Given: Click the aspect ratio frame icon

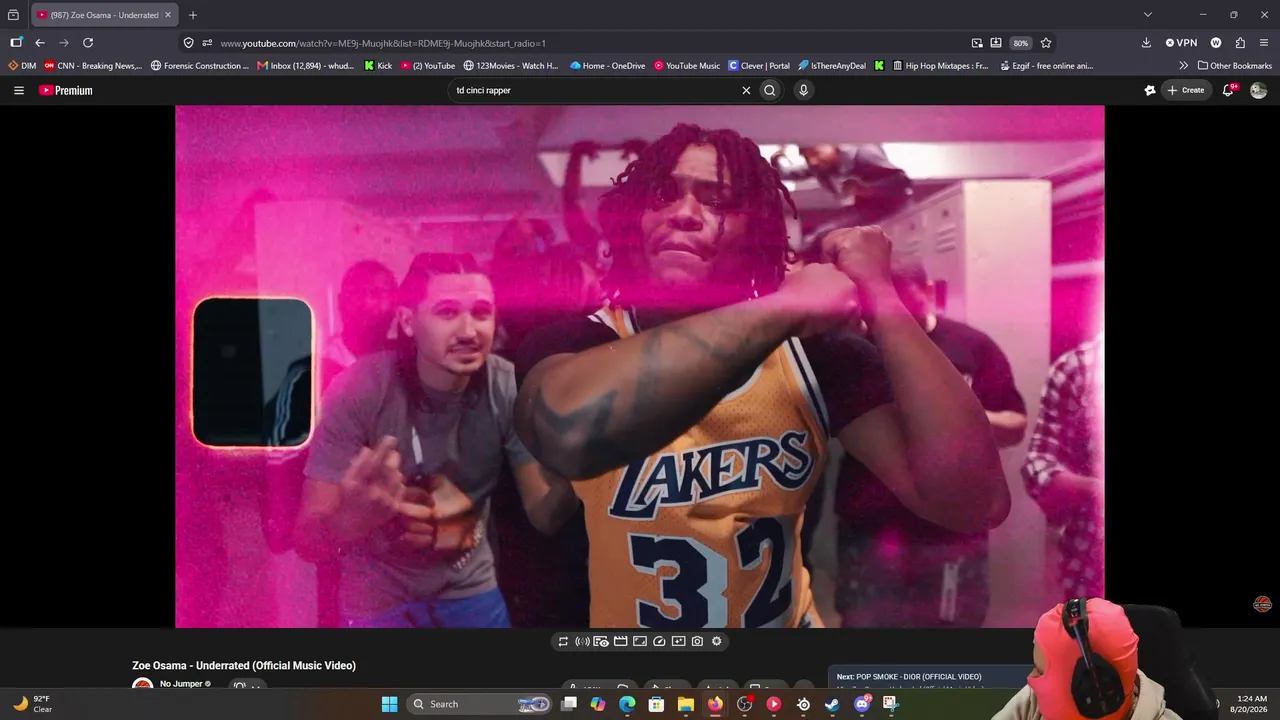Looking at the screenshot, I should [640, 641].
